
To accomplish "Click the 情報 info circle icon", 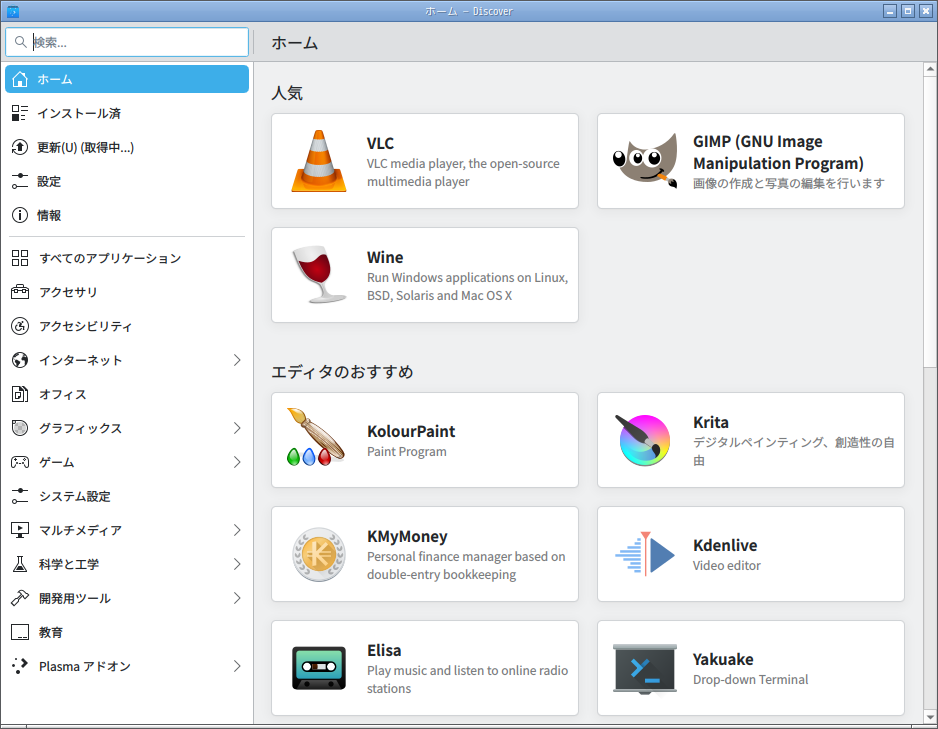I will coord(20,215).
